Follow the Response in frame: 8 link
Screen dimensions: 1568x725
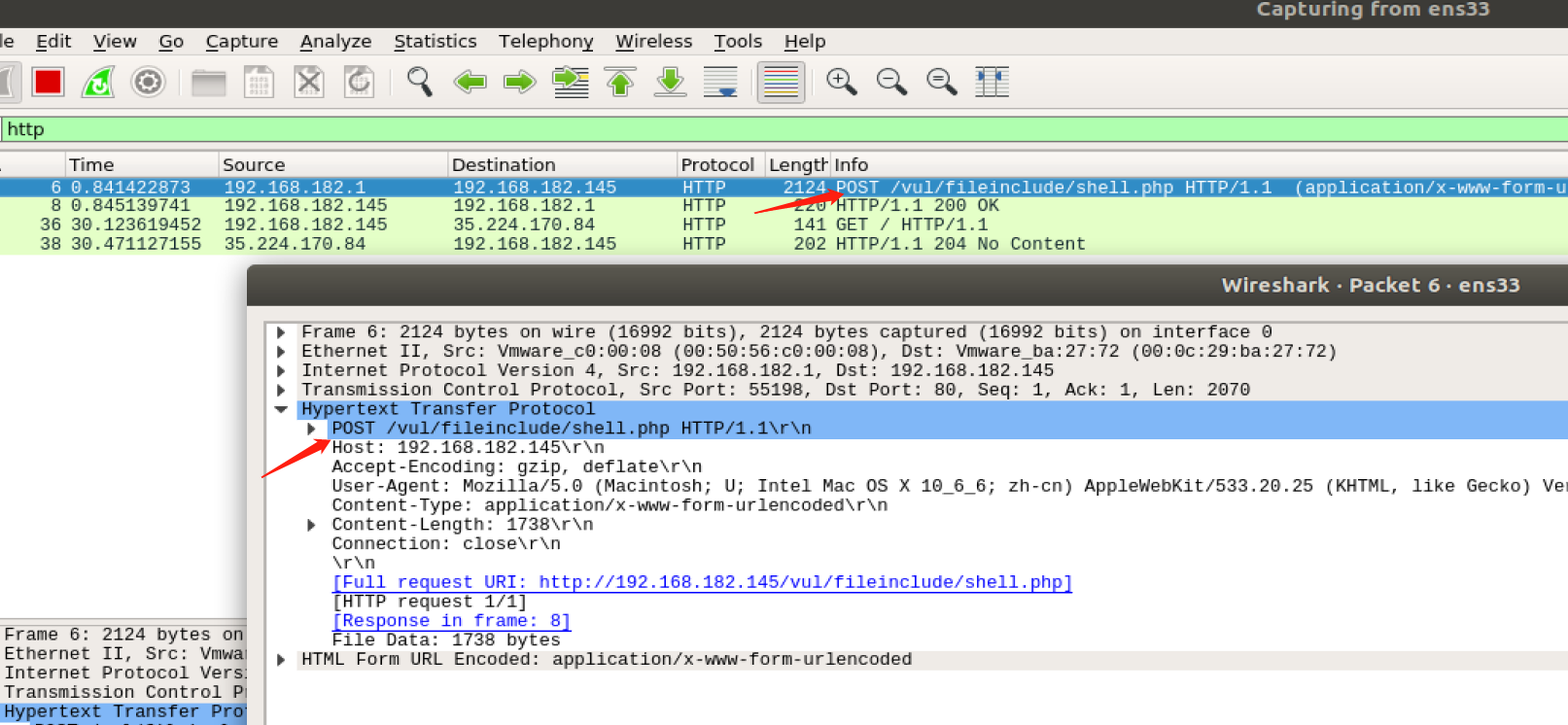(451, 621)
